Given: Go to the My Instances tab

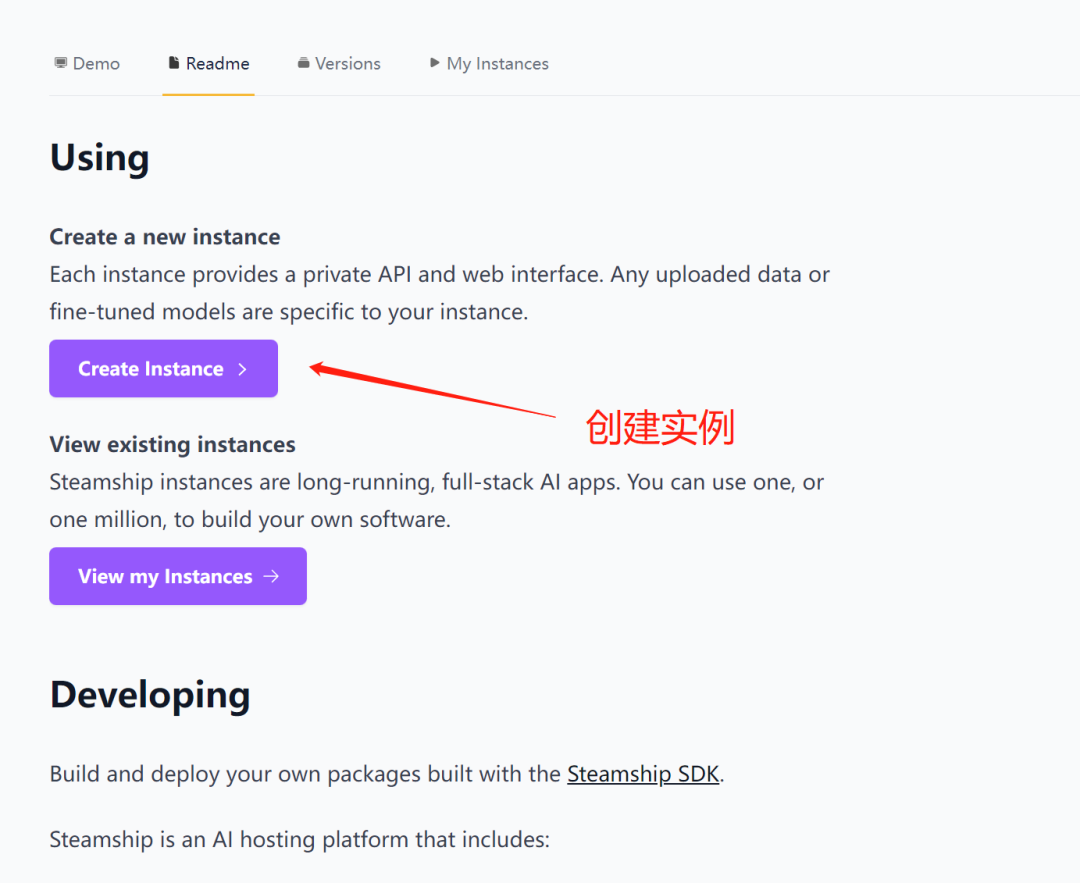Looking at the screenshot, I should [x=497, y=64].
